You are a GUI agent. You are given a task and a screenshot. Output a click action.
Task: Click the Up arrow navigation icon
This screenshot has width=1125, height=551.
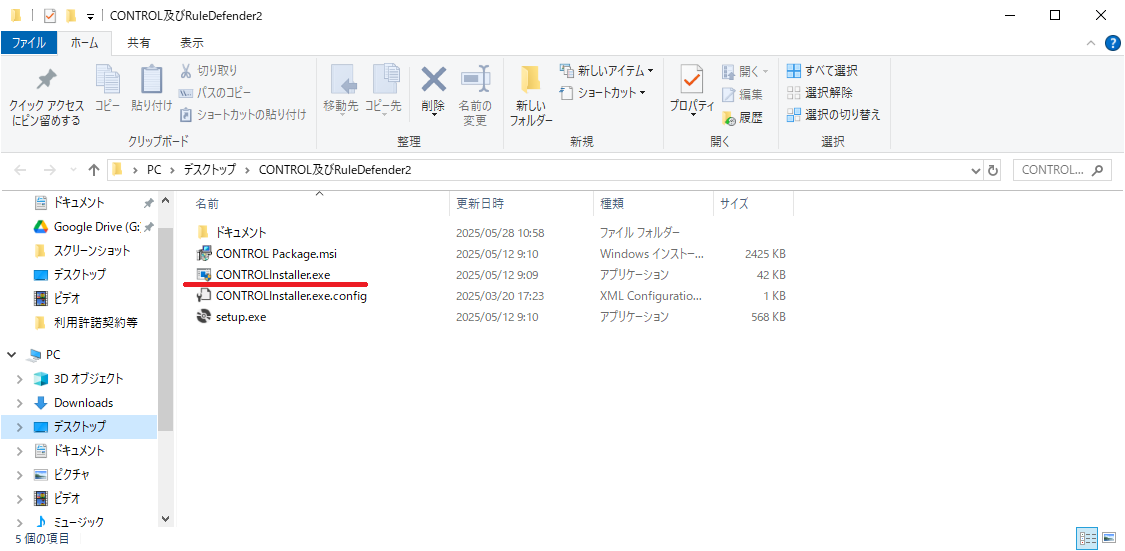(x=94, y=170)
